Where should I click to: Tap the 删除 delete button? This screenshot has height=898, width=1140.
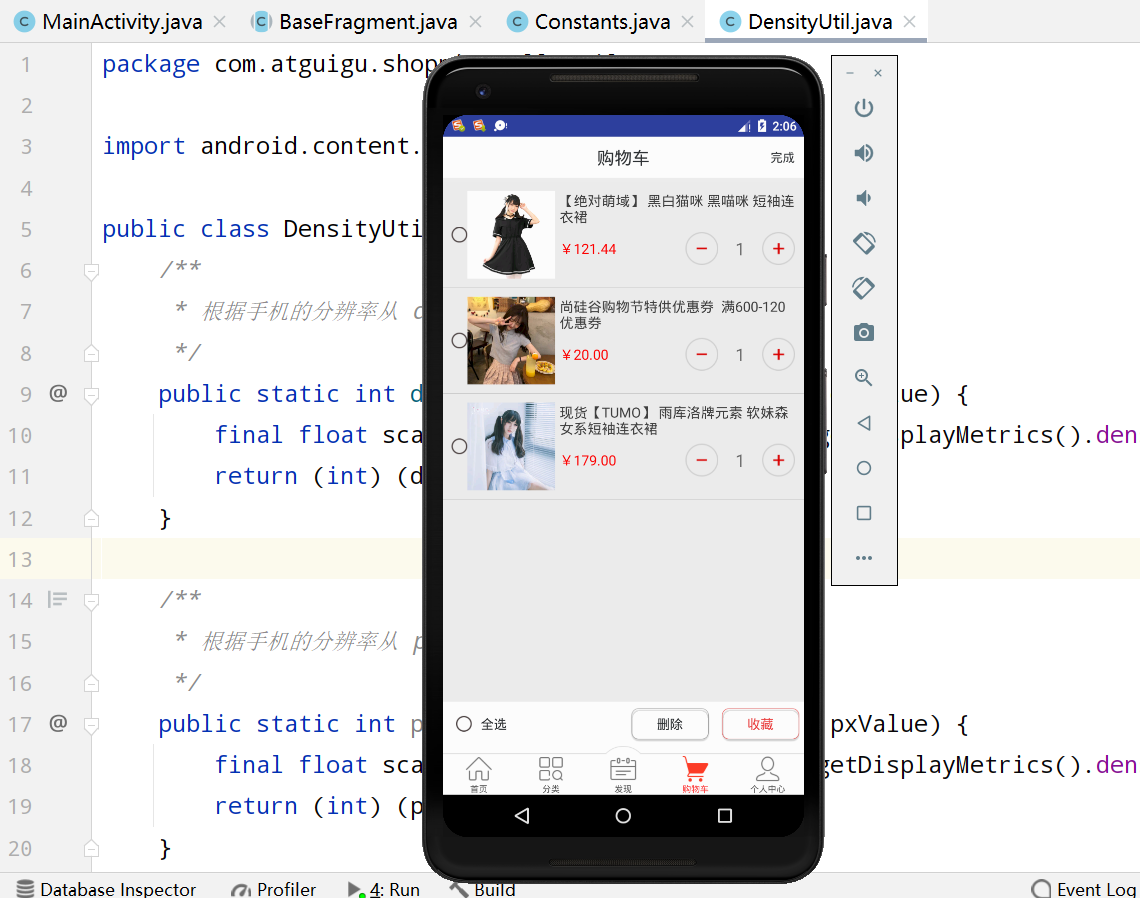(x=670, y=724)
